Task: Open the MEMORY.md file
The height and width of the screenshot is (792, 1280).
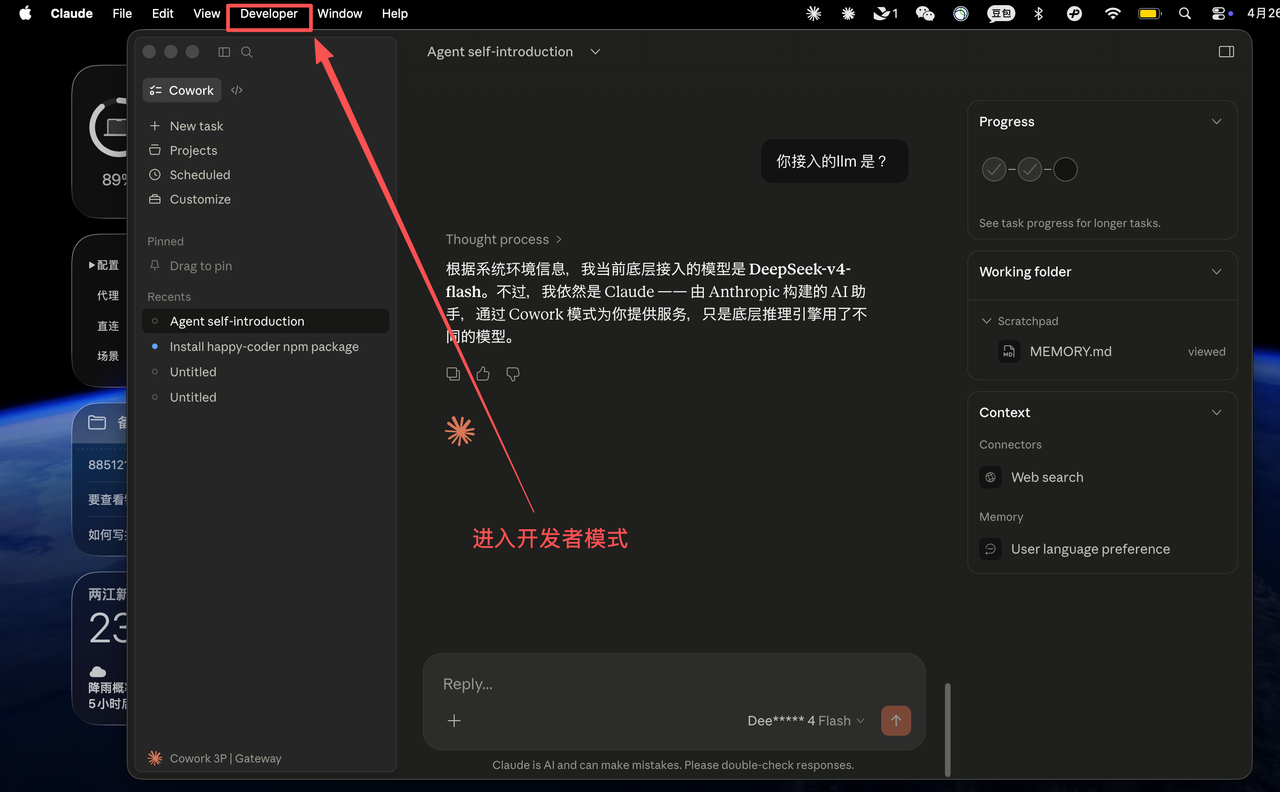Action: click(x=1070, y=352)
